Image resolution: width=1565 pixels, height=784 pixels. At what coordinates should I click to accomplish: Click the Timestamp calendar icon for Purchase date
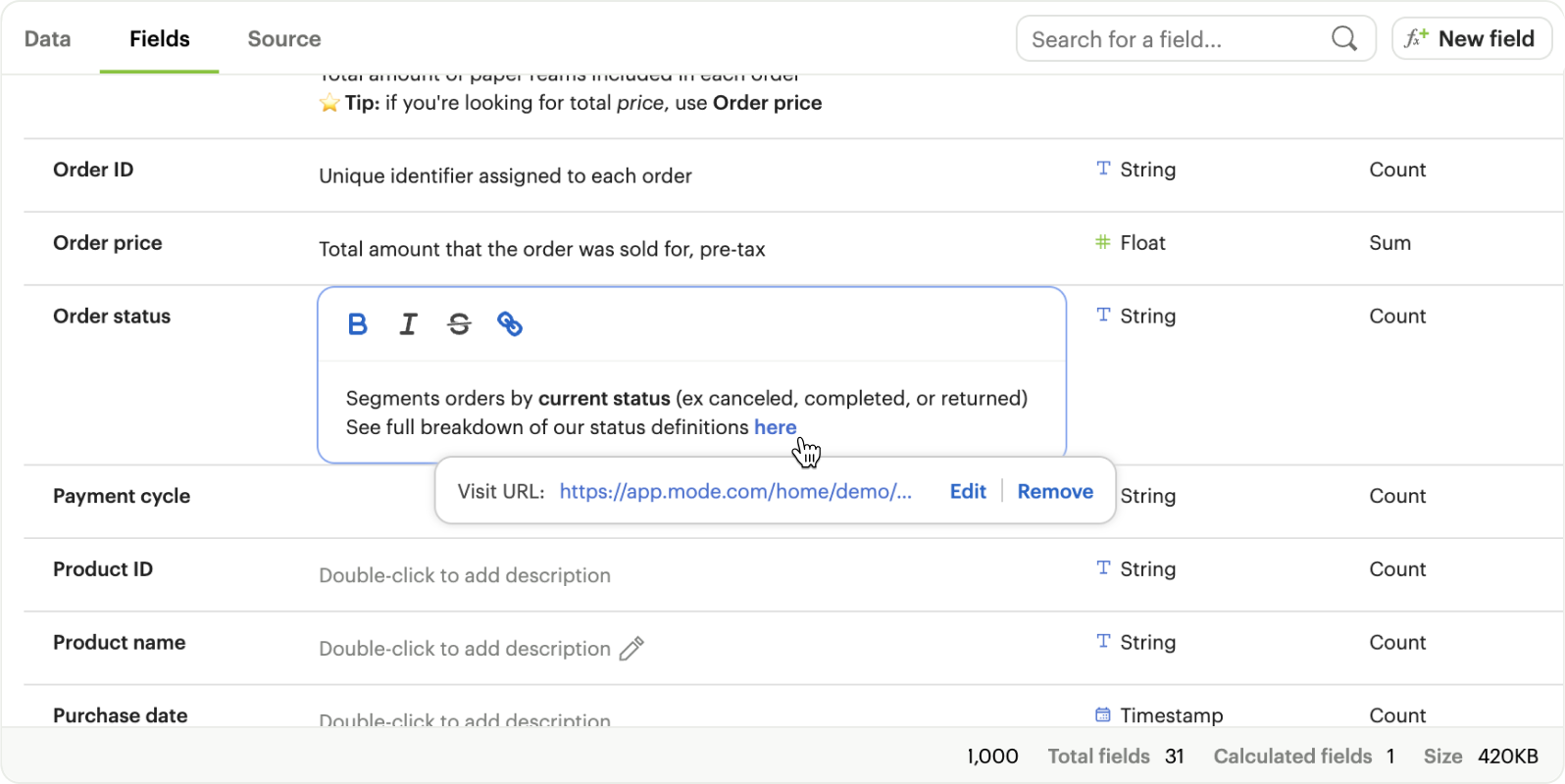click(x=1103, y=715)
